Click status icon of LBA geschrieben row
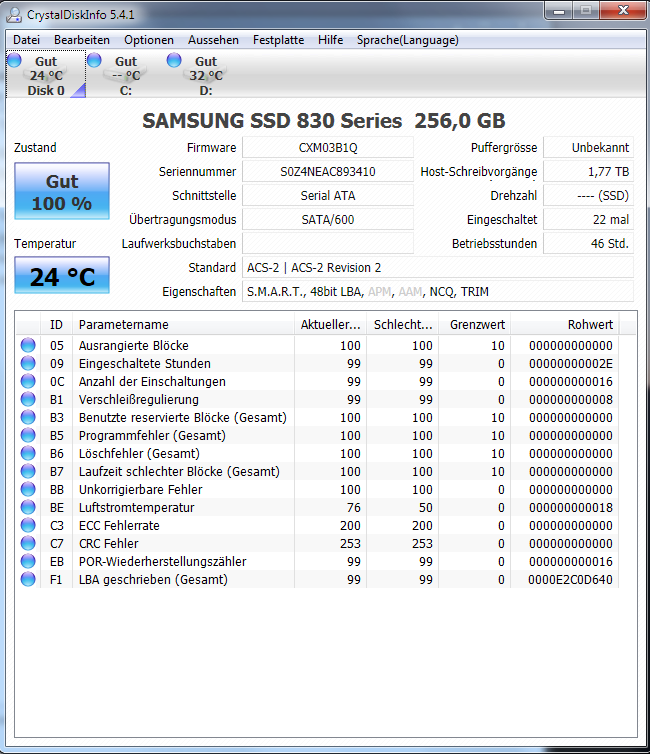The image size is (650, 754). coord(28,579)
